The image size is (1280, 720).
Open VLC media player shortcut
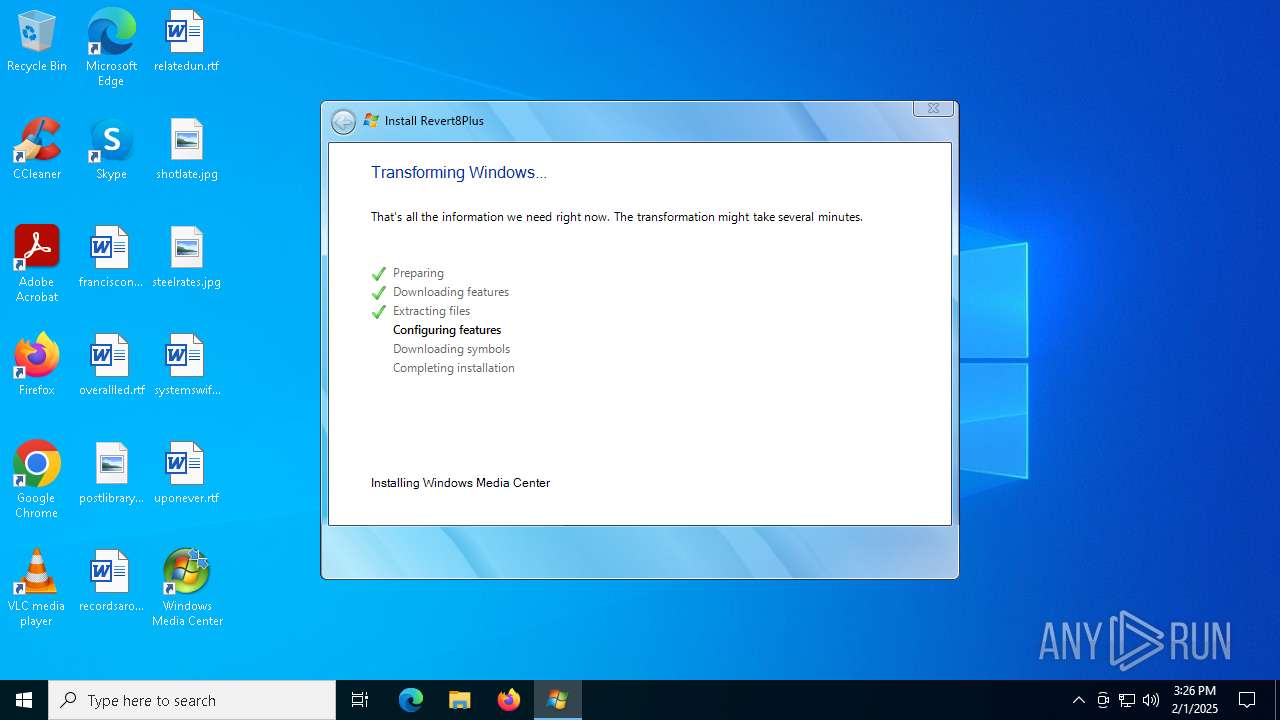coord(37,589)
